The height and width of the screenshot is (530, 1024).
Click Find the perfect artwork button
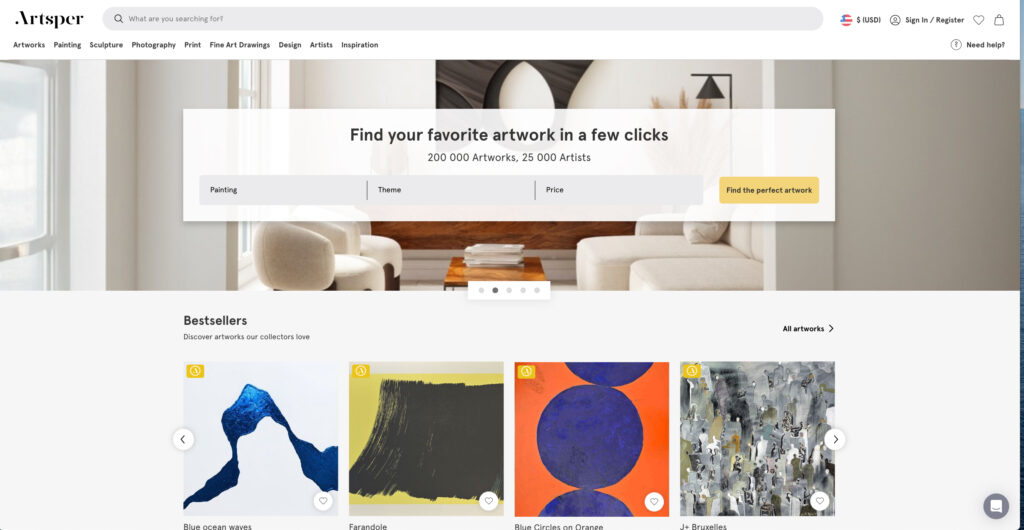769,190
